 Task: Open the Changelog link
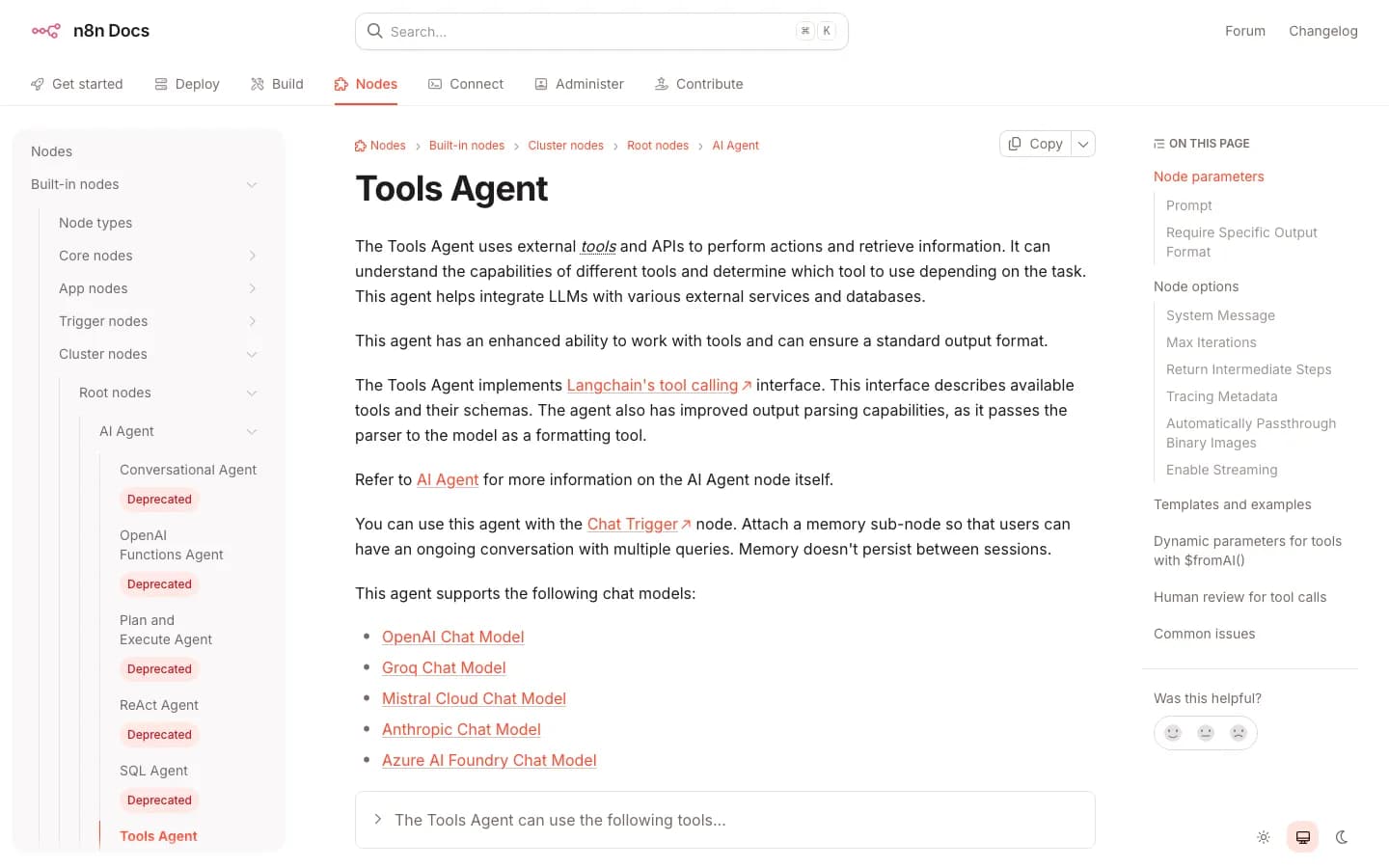coord(1323,31)
